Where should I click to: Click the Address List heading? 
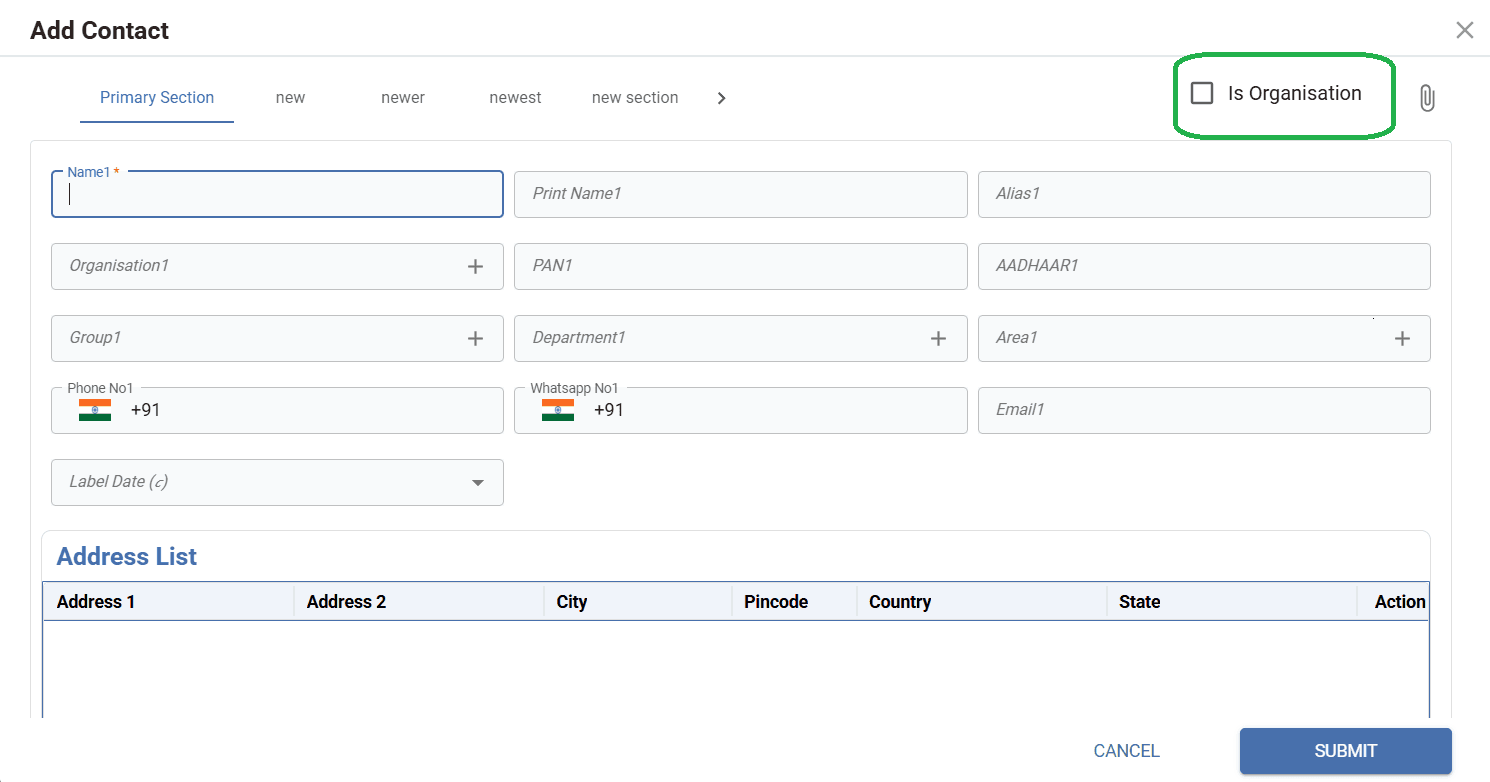(x=127, y=557)
